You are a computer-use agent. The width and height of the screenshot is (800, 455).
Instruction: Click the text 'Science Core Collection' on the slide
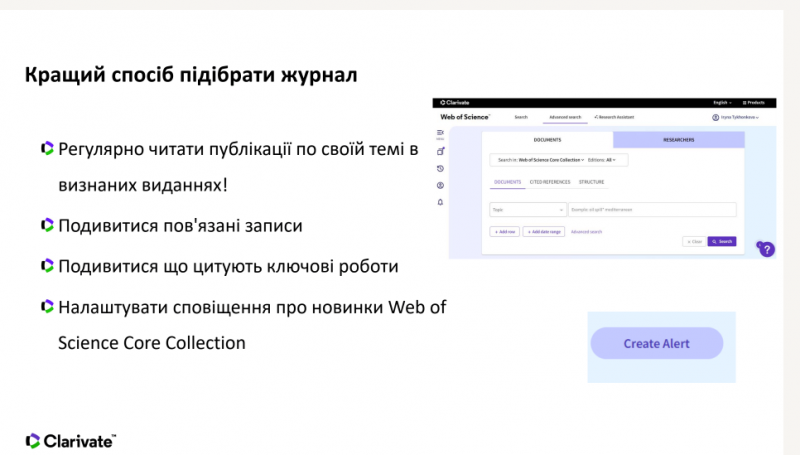pos(152,343)
